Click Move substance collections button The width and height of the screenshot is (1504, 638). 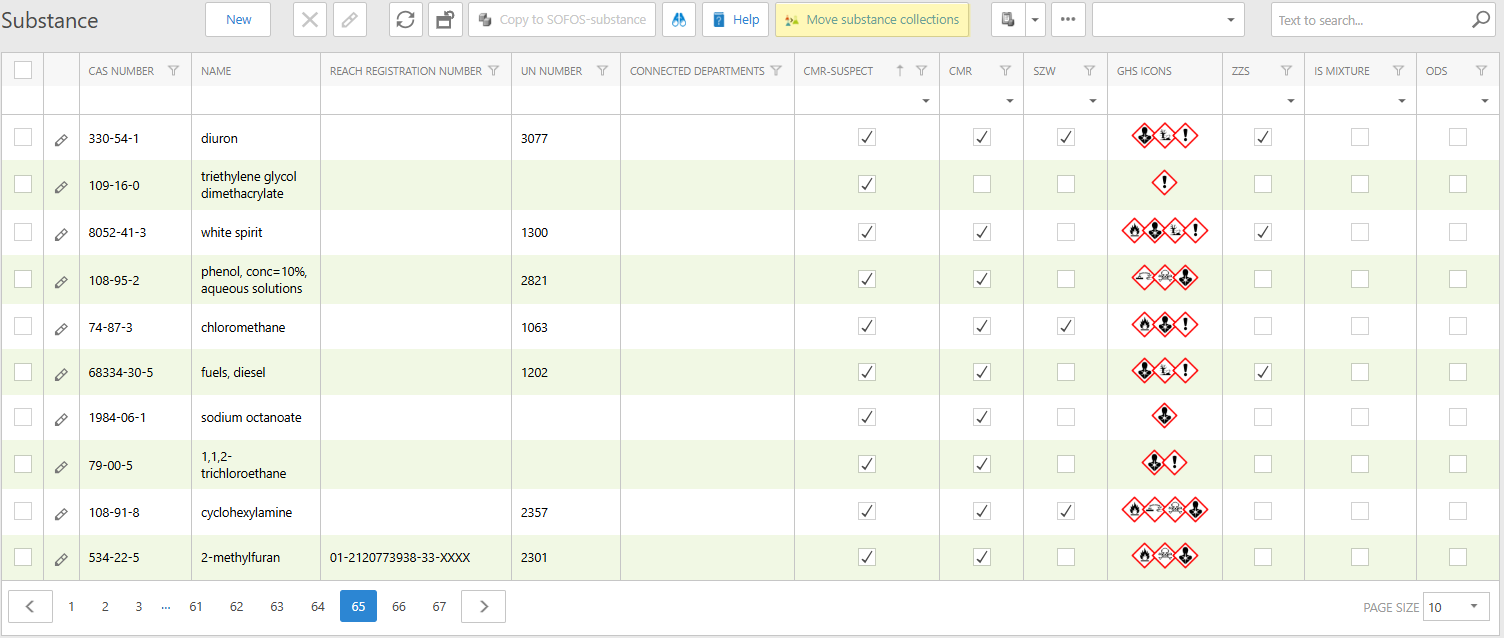click(872, 20)
